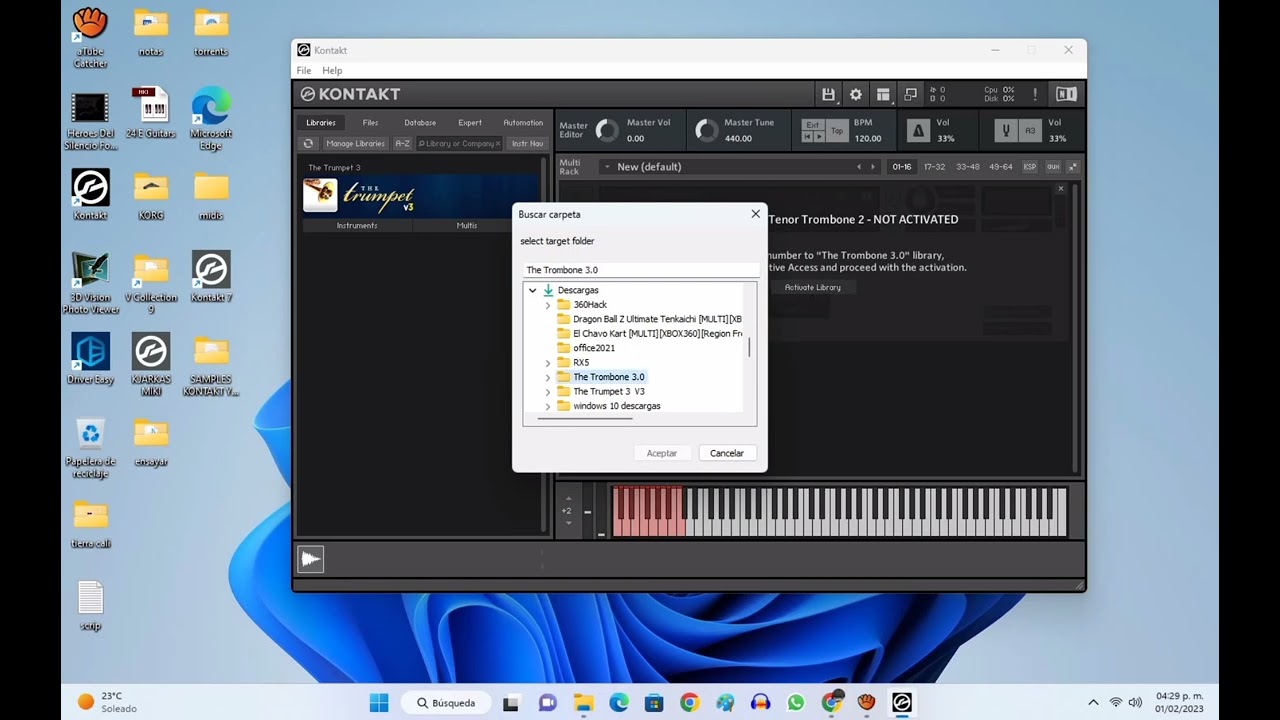Expand the windows 10 descargas folder
This screenshot has height=720, width=1280.
[x=548, y=406]
